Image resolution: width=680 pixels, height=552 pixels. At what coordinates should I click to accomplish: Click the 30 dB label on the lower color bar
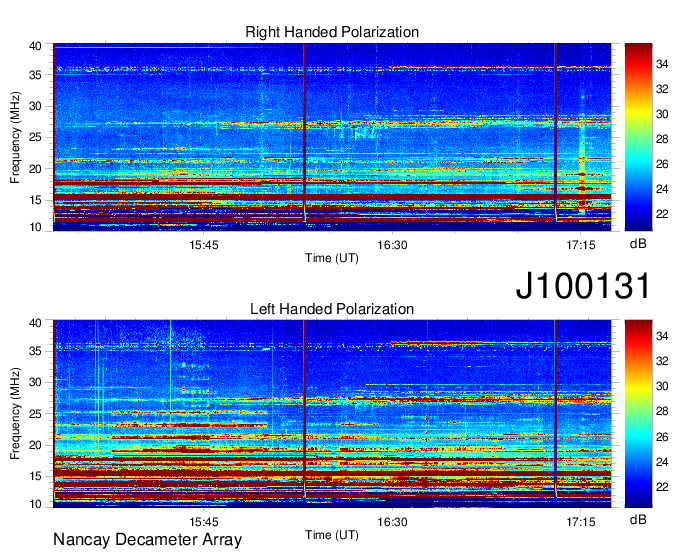(662, 386)
